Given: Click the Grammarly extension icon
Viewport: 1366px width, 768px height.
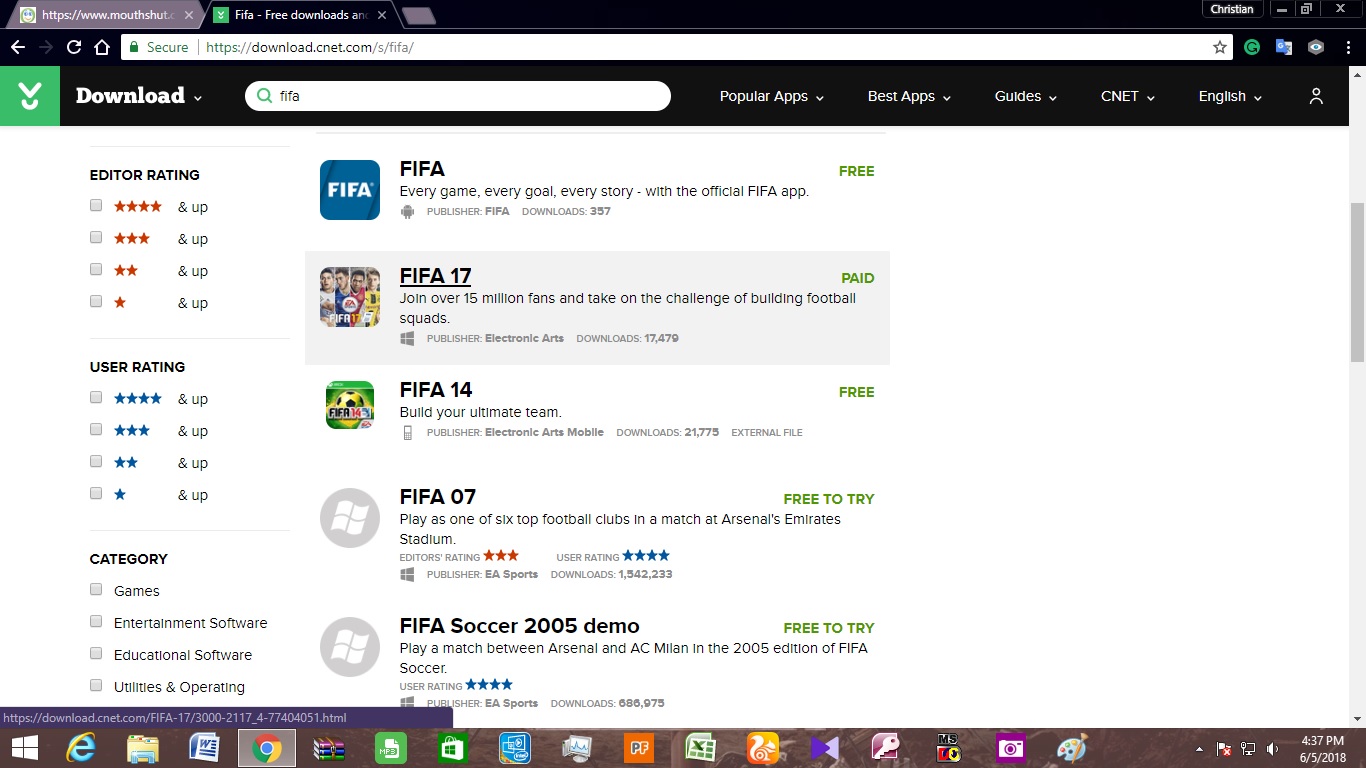Looking at the screenshot, I should [x=1252, y=47].
